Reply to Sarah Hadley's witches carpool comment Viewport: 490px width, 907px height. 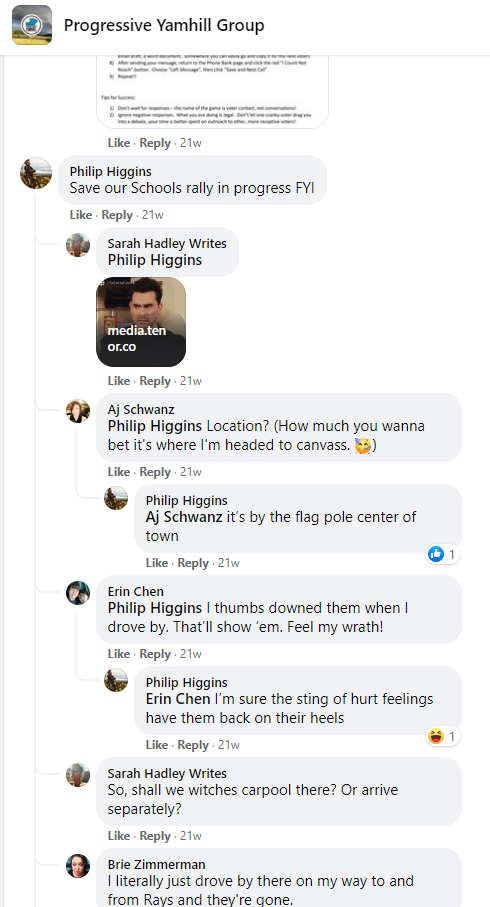point(154,836)
